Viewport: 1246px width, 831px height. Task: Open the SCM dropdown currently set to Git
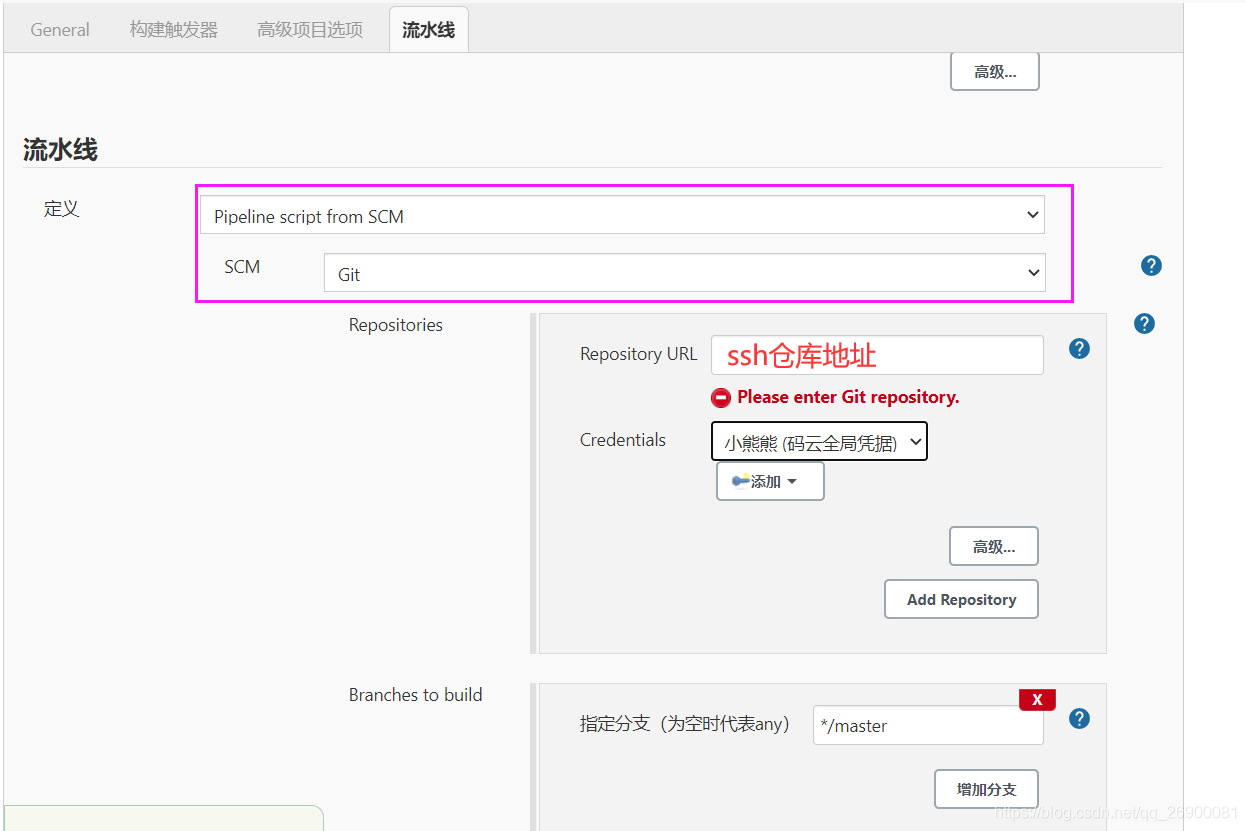(684, 272)
